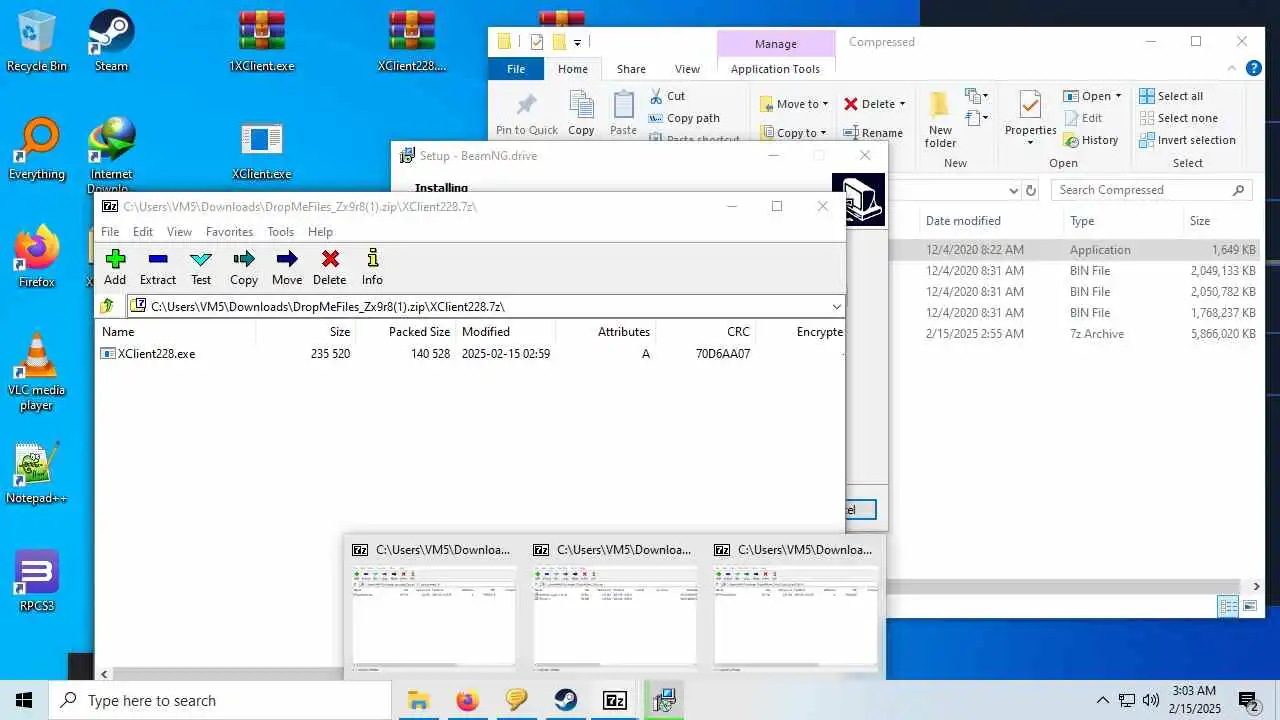Screen dimensions: 1280x720
Task: Open File Explorer from the taskbar
Action: (418, 700)
